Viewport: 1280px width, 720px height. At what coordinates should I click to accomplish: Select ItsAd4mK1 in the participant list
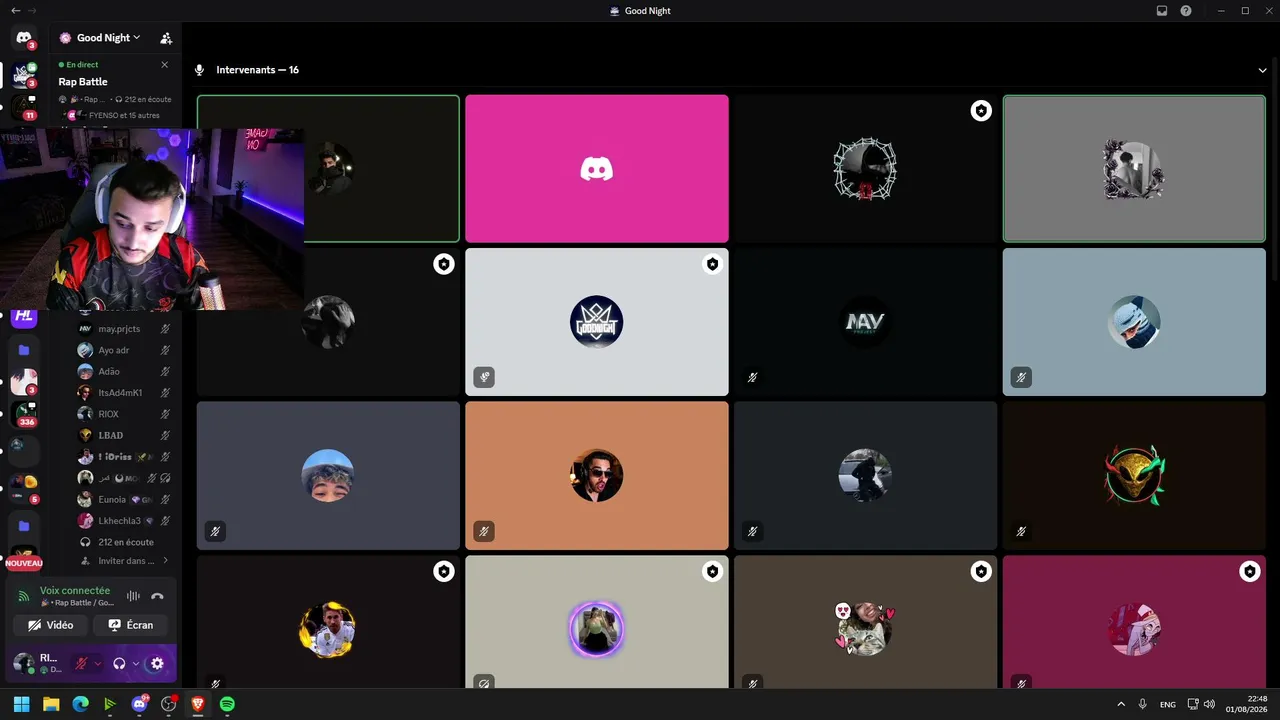[124, 393]
